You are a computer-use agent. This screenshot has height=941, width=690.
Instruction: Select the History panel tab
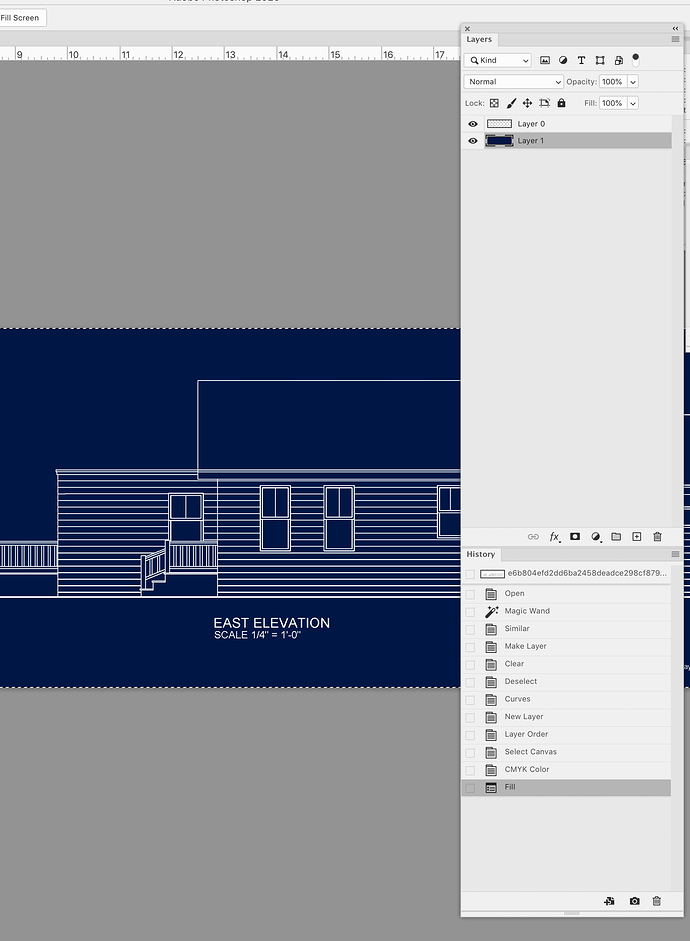pos(480,554)
